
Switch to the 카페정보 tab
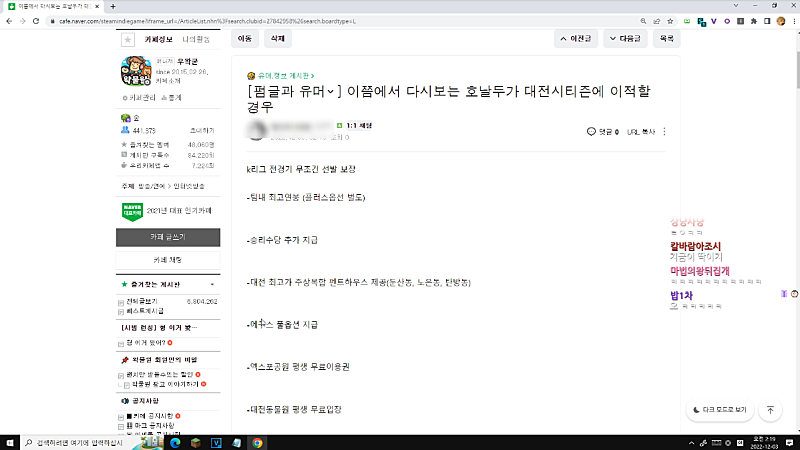pos(158,39)
